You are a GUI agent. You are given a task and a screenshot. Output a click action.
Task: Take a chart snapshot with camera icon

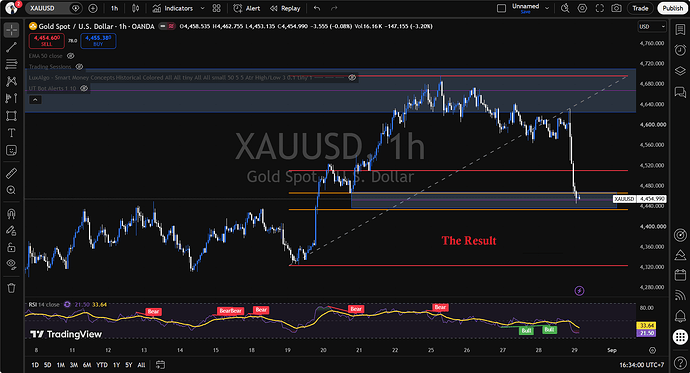[617, 8]
